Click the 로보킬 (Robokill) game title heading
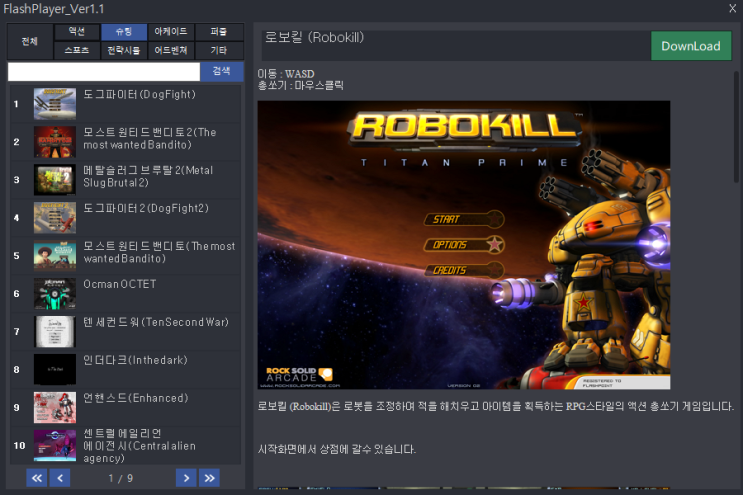Image resolution: width=743 pixels, height=495 pixels. 314,37
